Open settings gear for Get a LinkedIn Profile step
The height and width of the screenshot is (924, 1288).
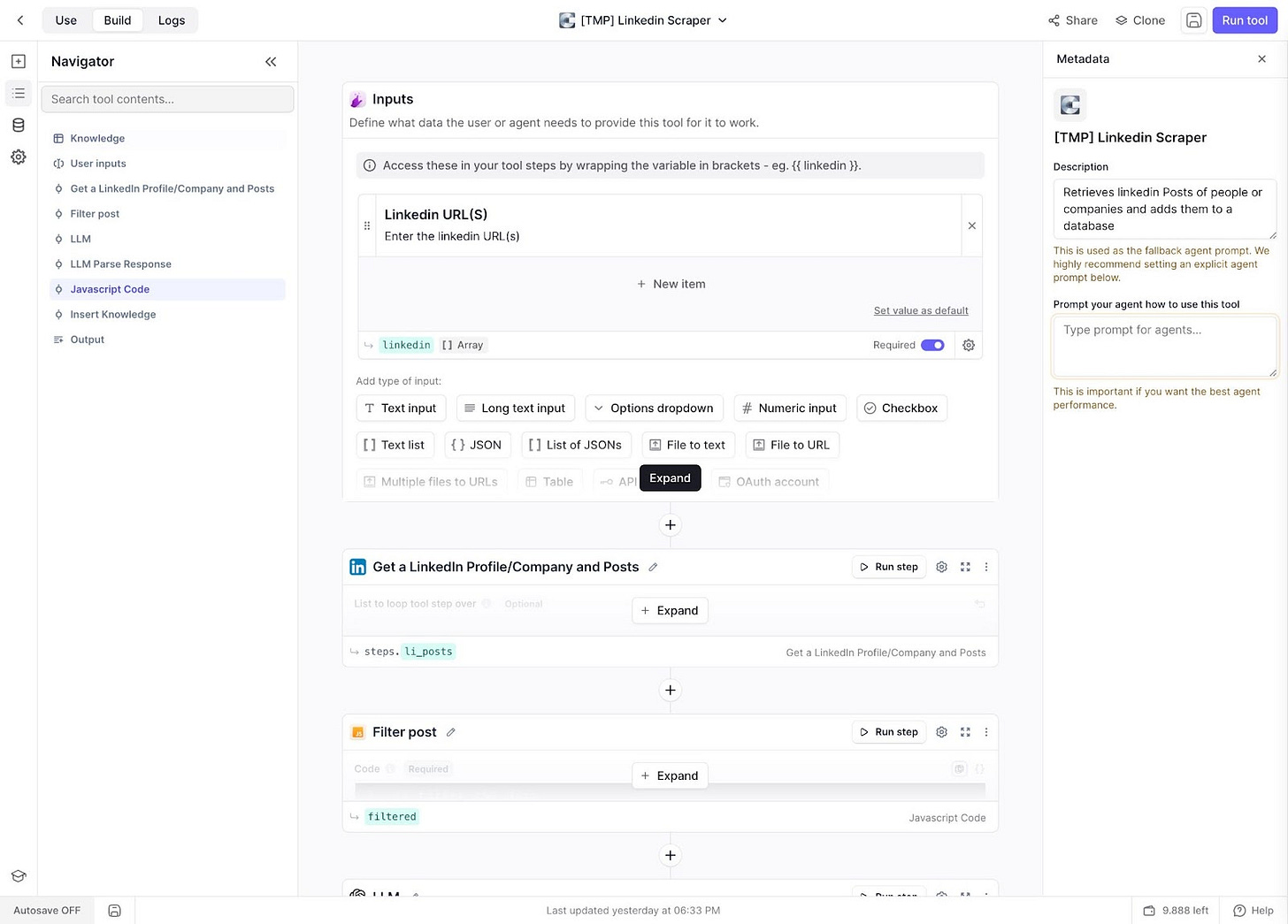[942, 567]
